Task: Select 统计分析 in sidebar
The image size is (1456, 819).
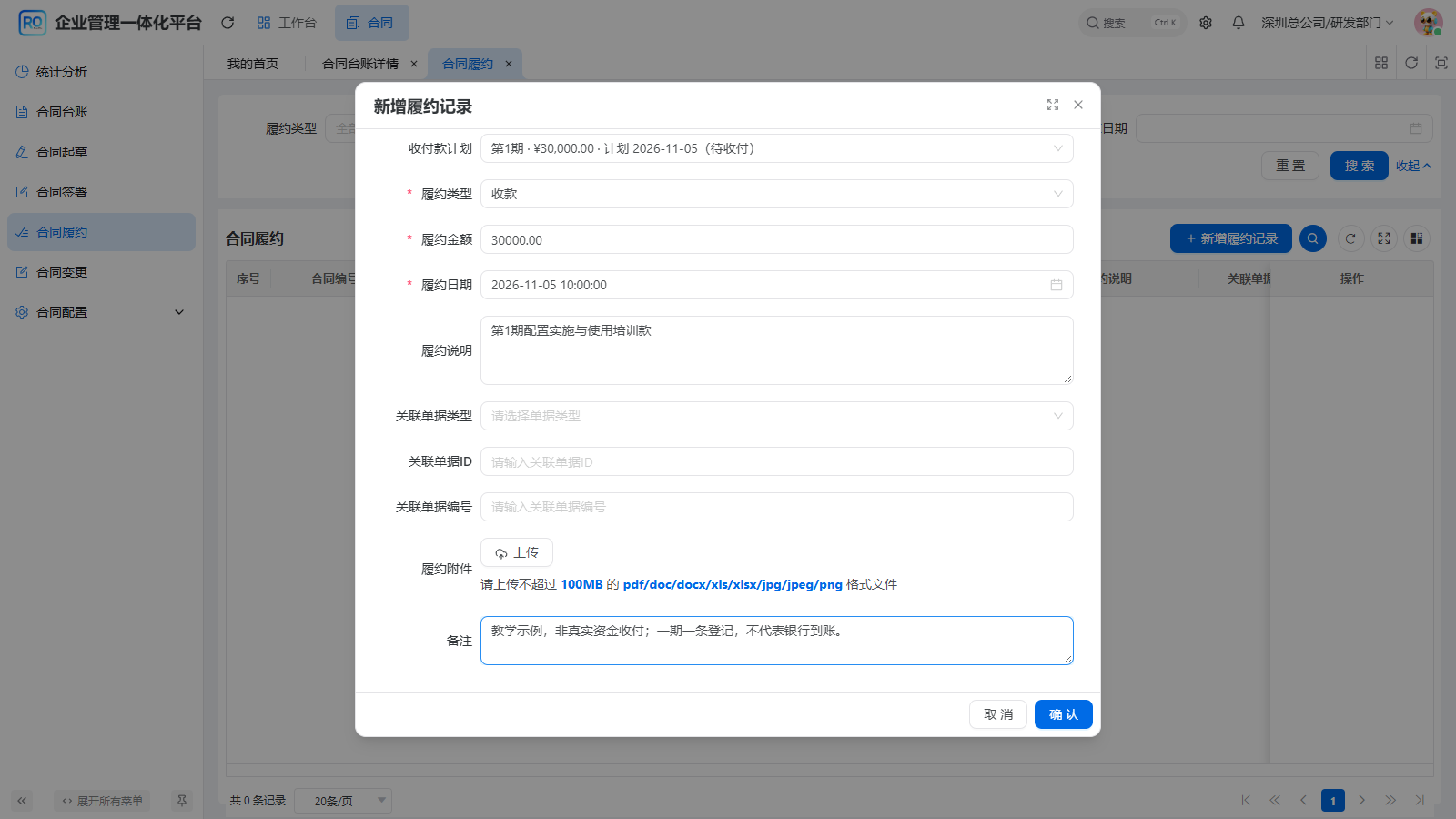Action: pyautogui.click(x=101, y=72)
